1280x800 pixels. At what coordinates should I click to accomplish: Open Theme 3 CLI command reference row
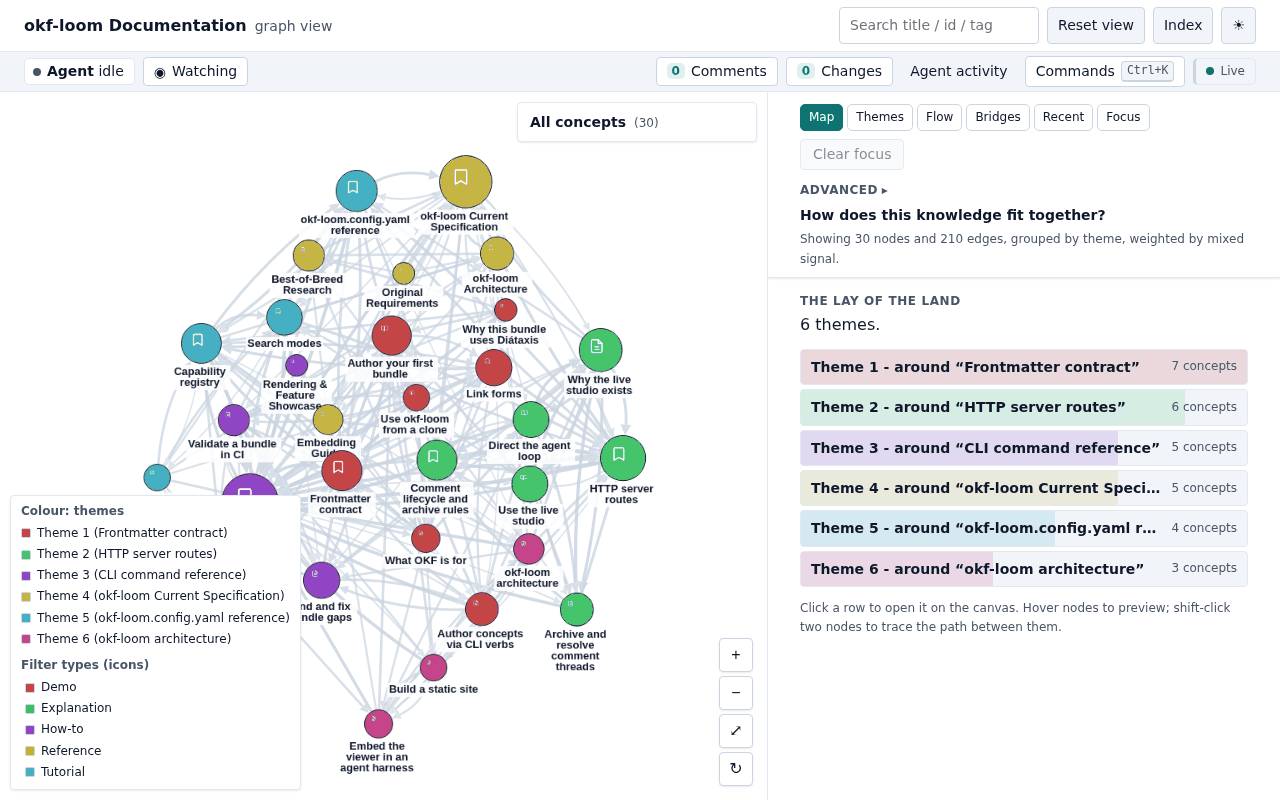tap(1024, 448)
